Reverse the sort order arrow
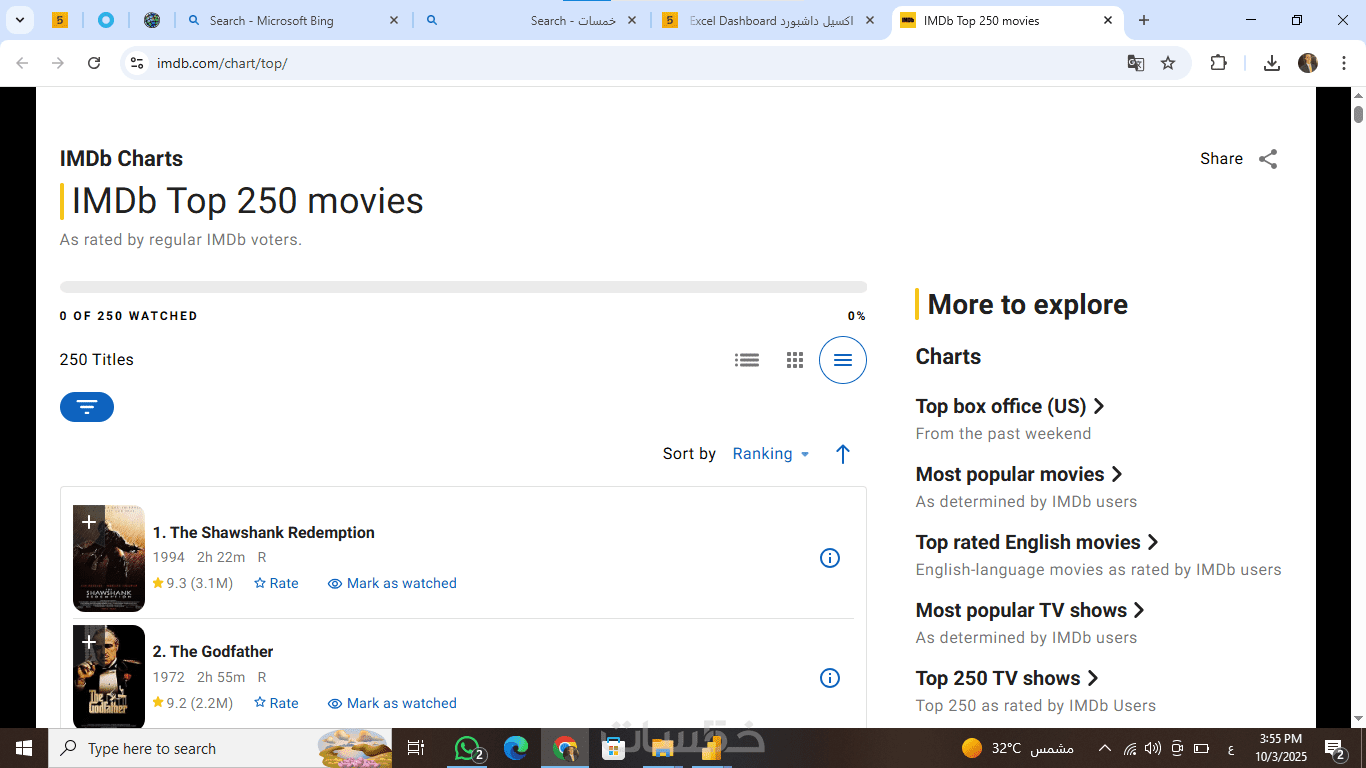This screenshot has width=1366, height=768. (843, 454)
